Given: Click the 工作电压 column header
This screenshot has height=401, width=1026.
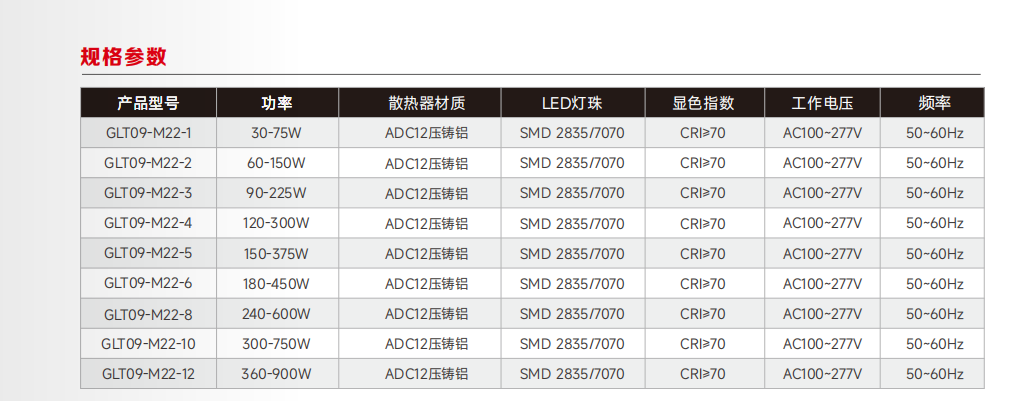Looking at the screenshot, I should (822, 103).
